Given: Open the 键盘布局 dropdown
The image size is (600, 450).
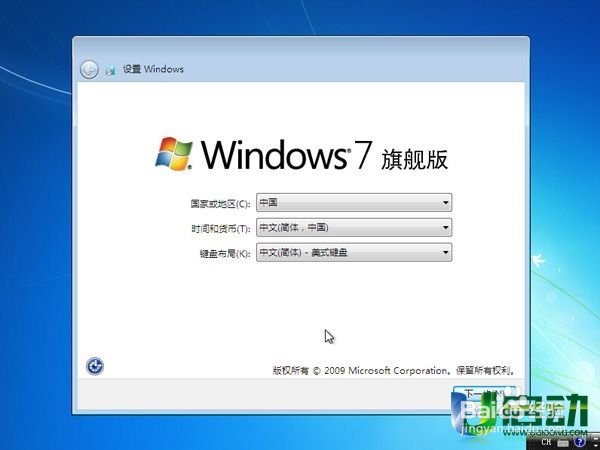Looking at the screenshot, I should tap(354, 252).
